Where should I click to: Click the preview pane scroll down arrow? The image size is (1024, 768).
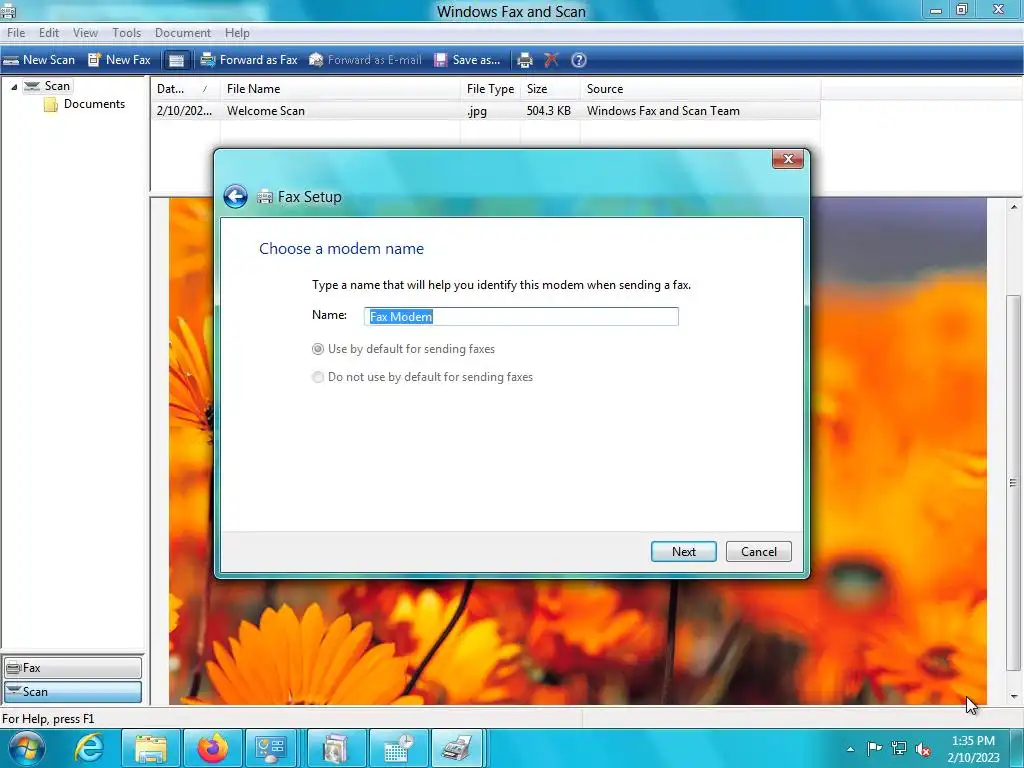1014,697
